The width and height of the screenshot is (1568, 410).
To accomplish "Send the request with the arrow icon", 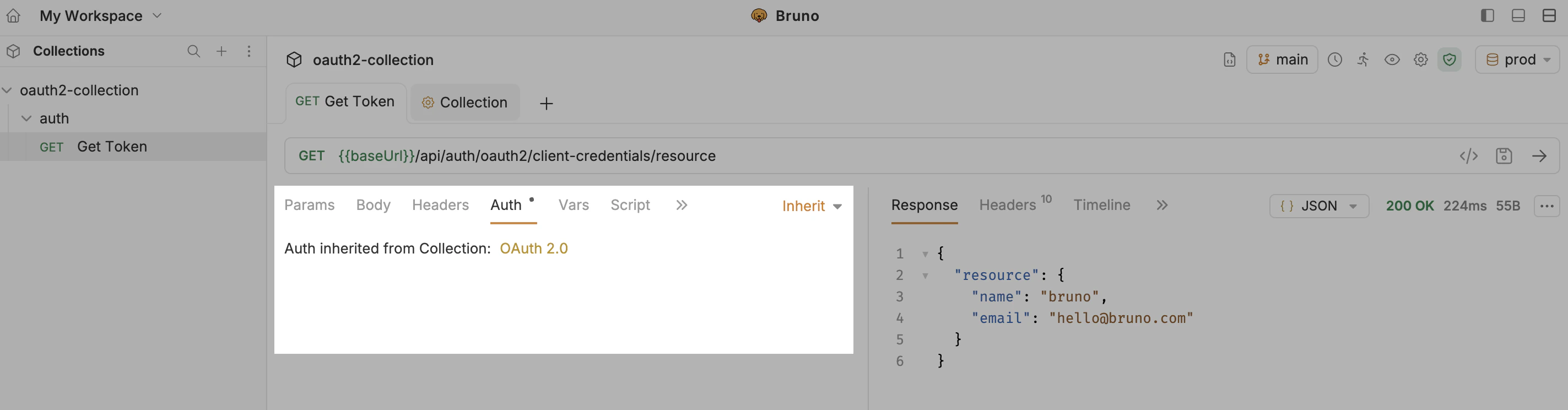I will [1539, 156].
